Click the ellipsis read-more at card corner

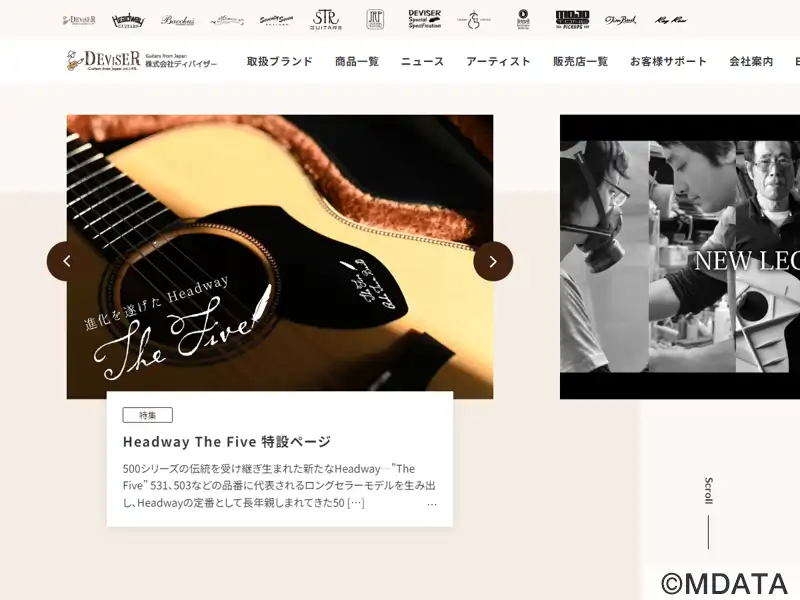pyautogui.click(x=432, y=505)
